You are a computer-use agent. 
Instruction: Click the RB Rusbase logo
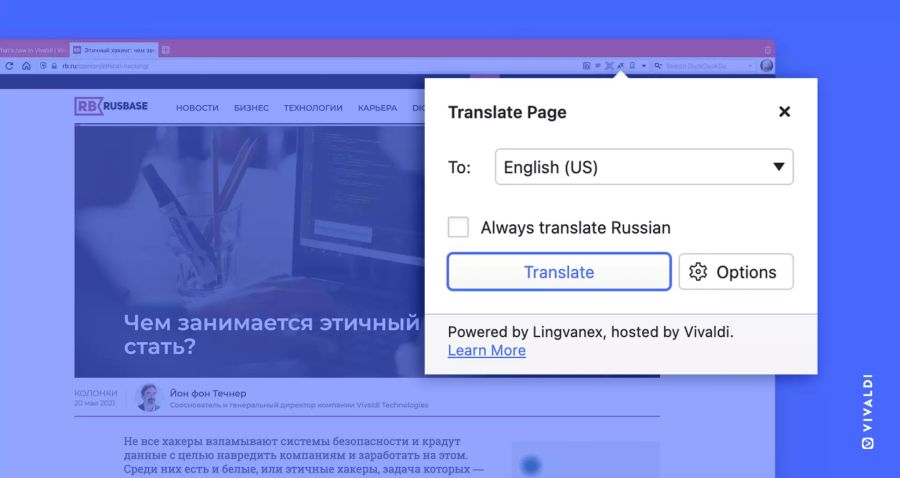click(111, 106)
